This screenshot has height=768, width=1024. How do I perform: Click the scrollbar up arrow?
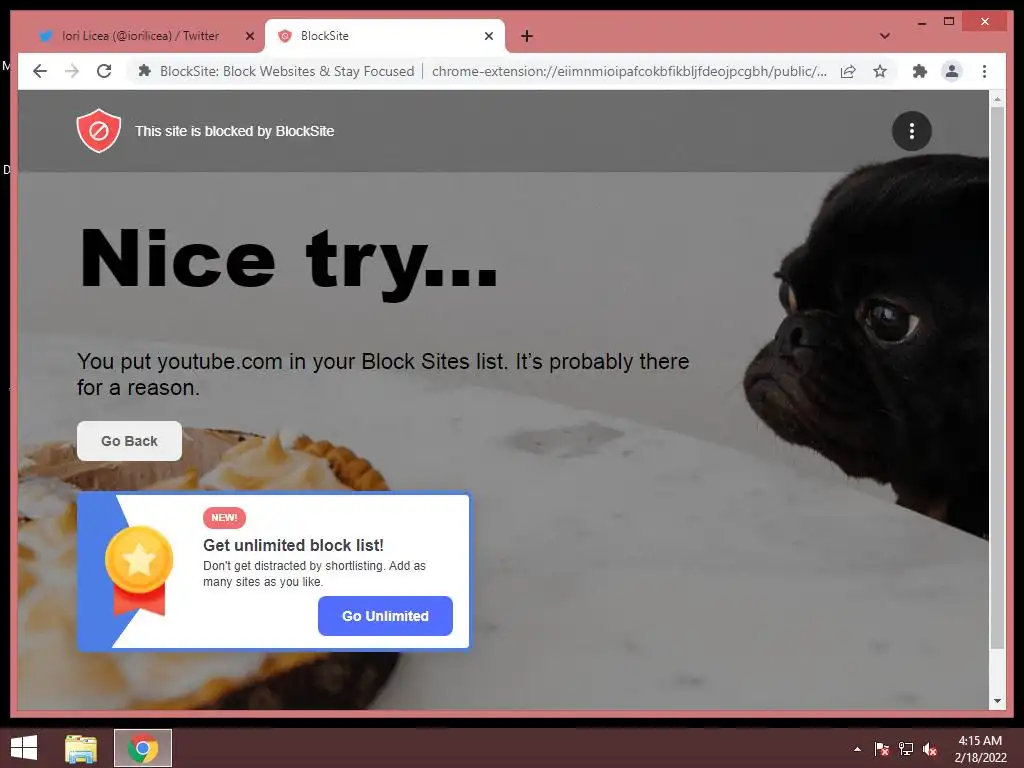(x=997, y=99)
